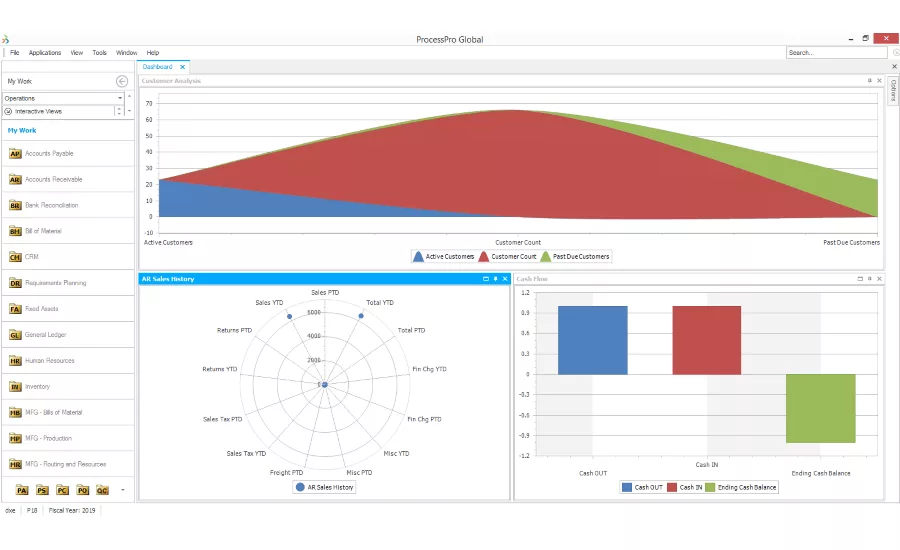Image resolution: width=900 pixels, height=550 pixels.
Task: Click the Interactive Views stepper arrows
Action: [119, 111]
